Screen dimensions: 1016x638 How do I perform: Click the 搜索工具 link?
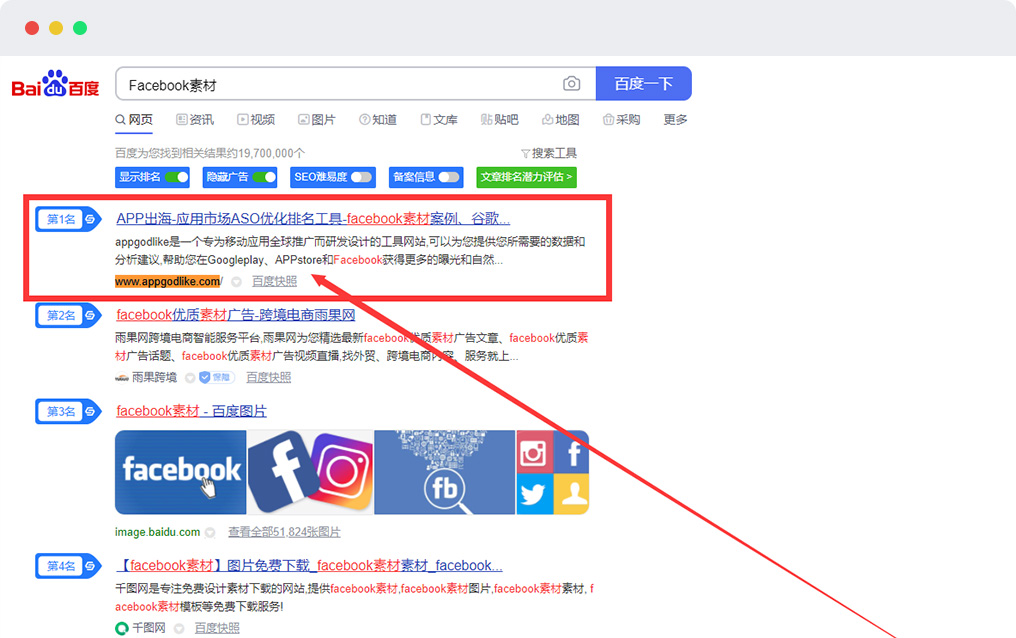(x=554, y=154)
